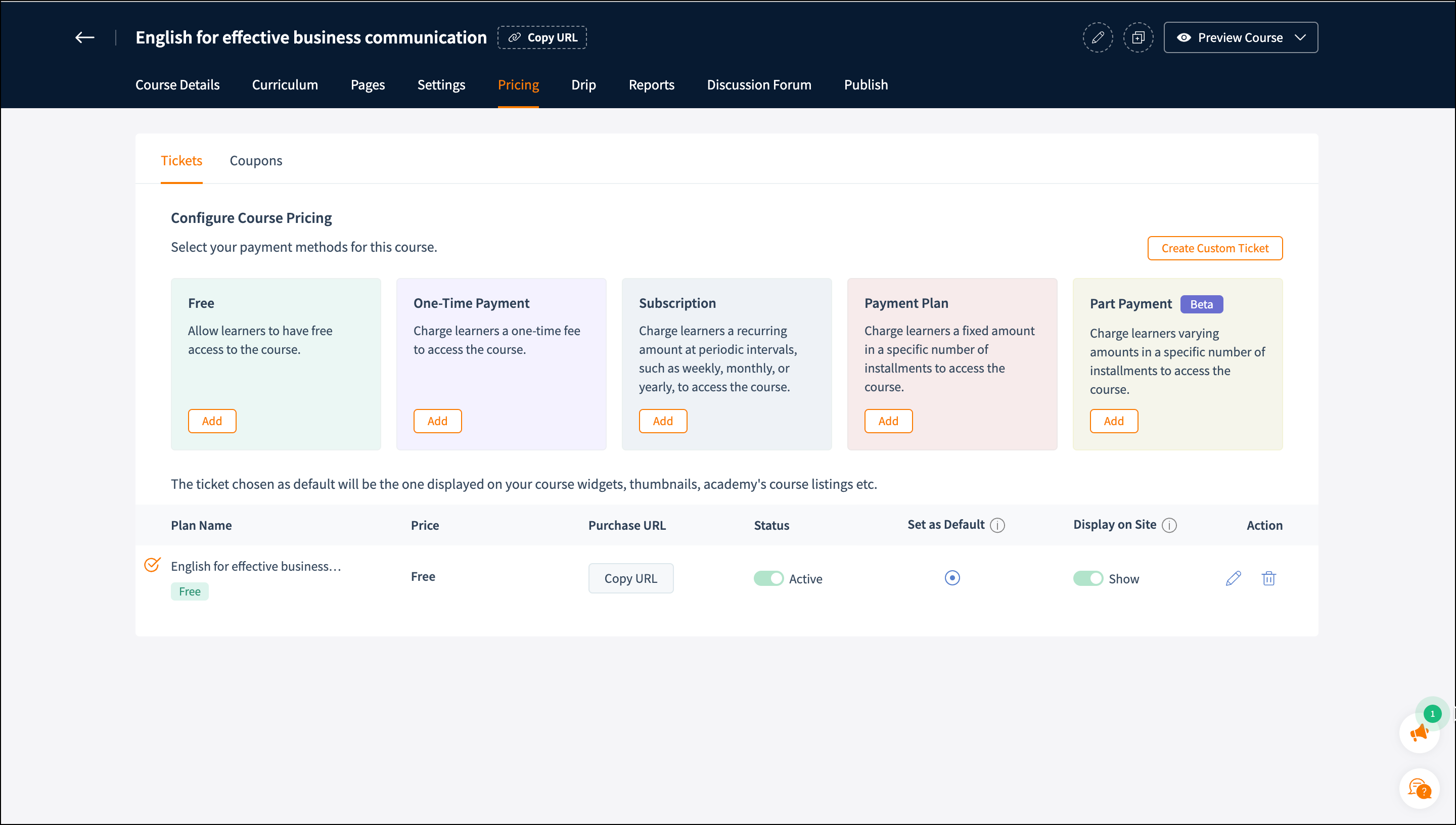Go to the Publish tab
The width and height of the screenshot is (1456, 825).
(866, 85)
